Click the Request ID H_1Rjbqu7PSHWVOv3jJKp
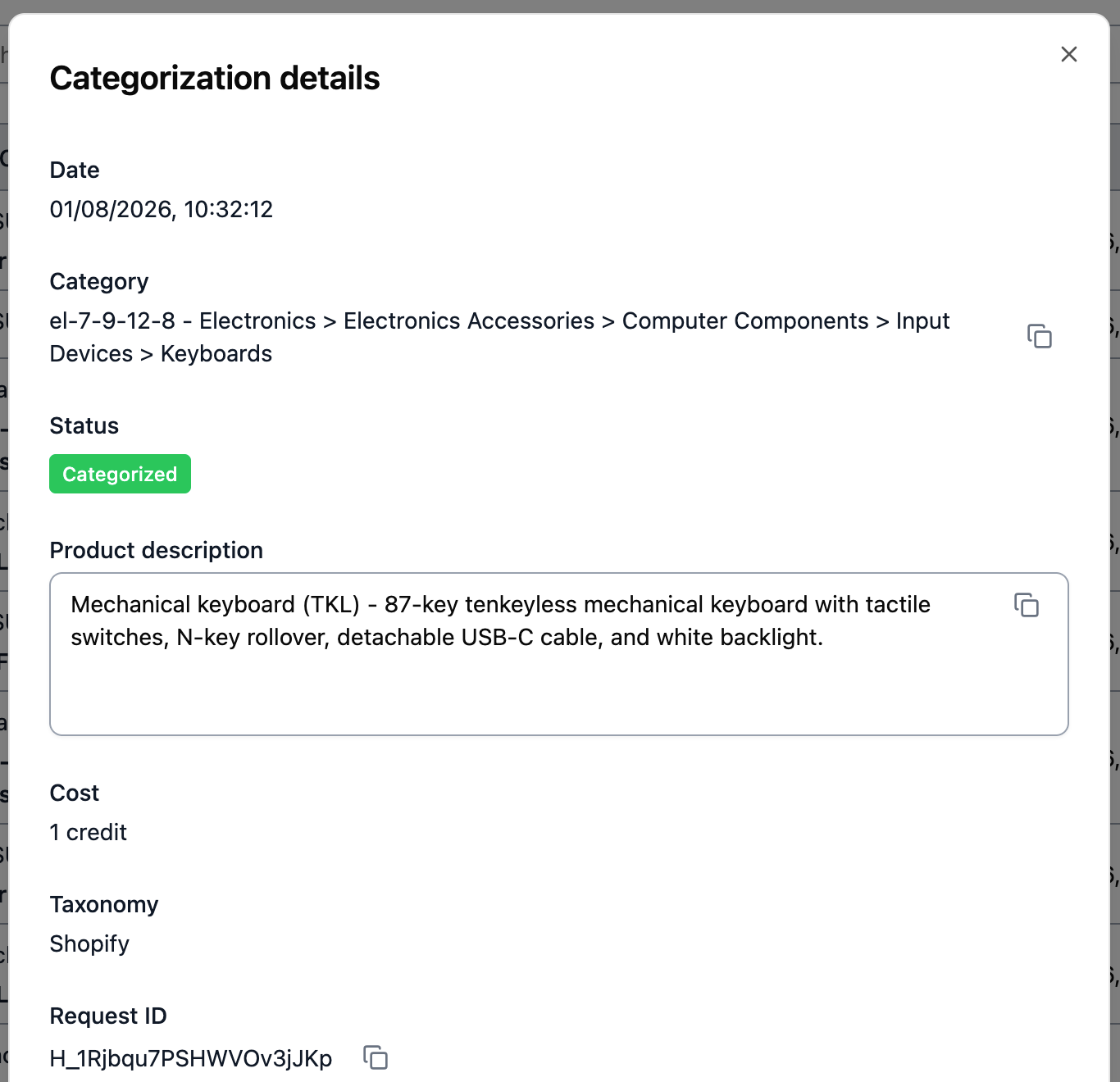This screenshot has height=1082, width=1120. point(191,1058)
